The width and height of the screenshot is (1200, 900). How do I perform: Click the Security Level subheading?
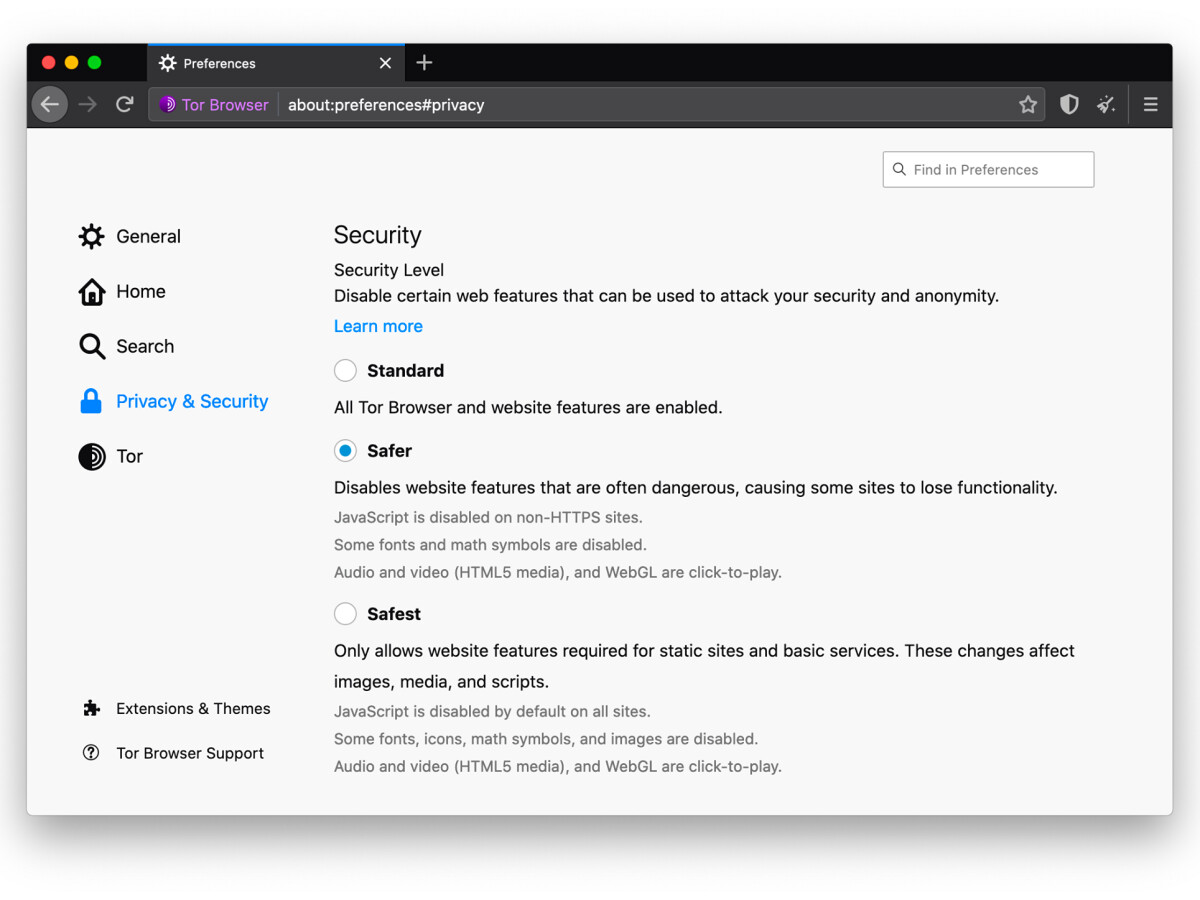point(389,270)
